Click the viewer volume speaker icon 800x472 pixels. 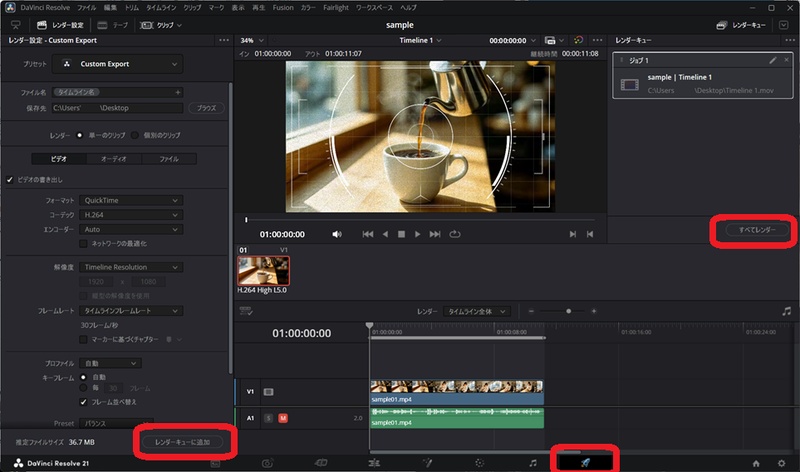point(337,234)
